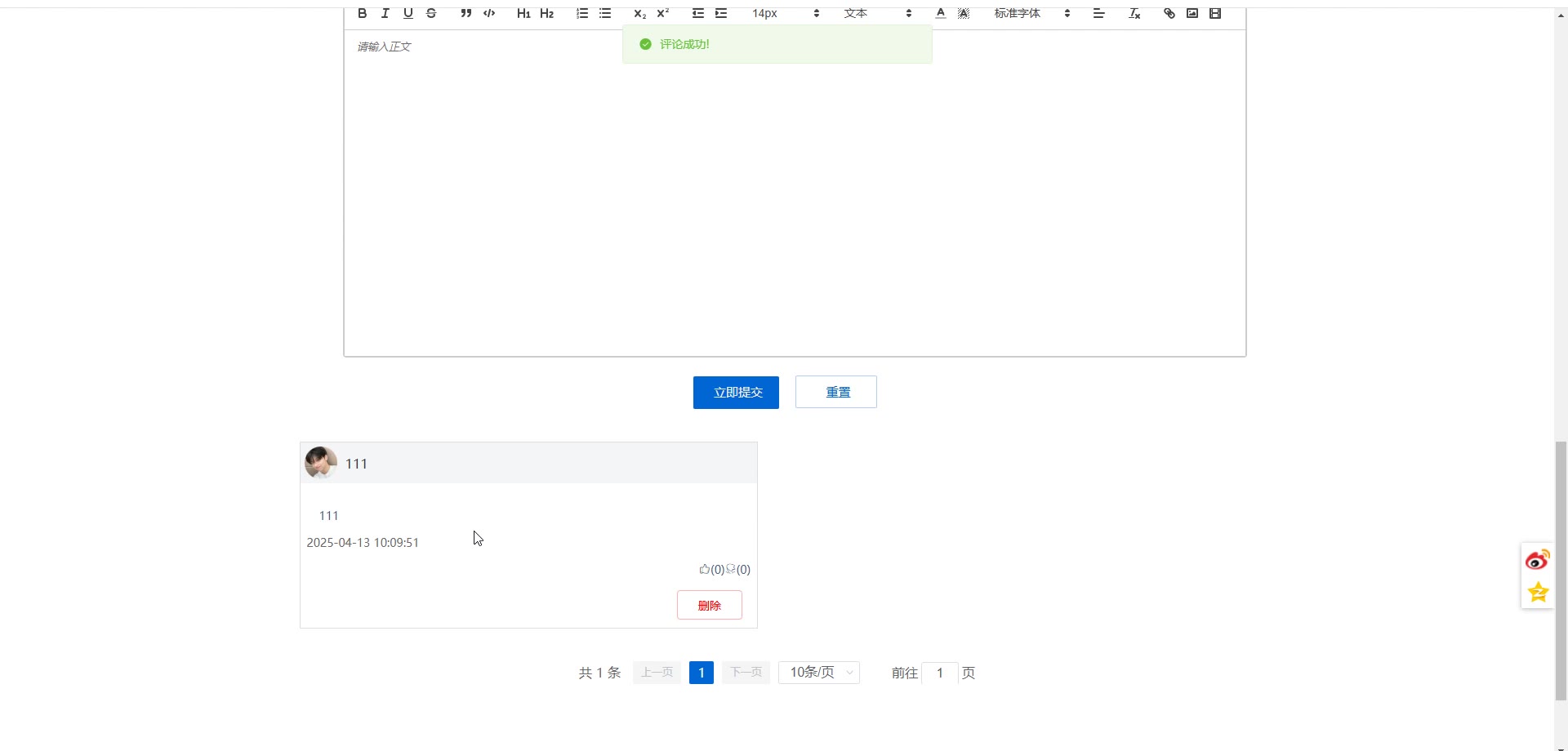Toggle strikethrough formatting in the editor toolbar

coord(431,13)
